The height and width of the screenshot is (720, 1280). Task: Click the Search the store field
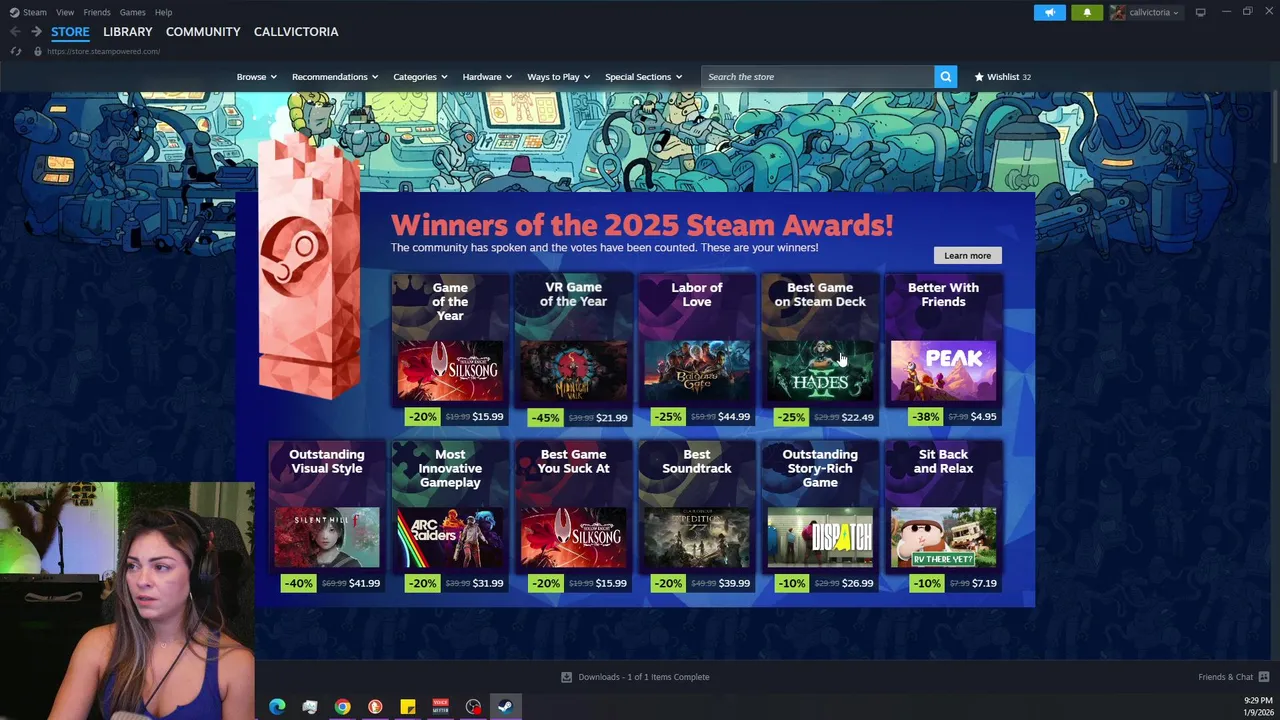pos(818,76)
